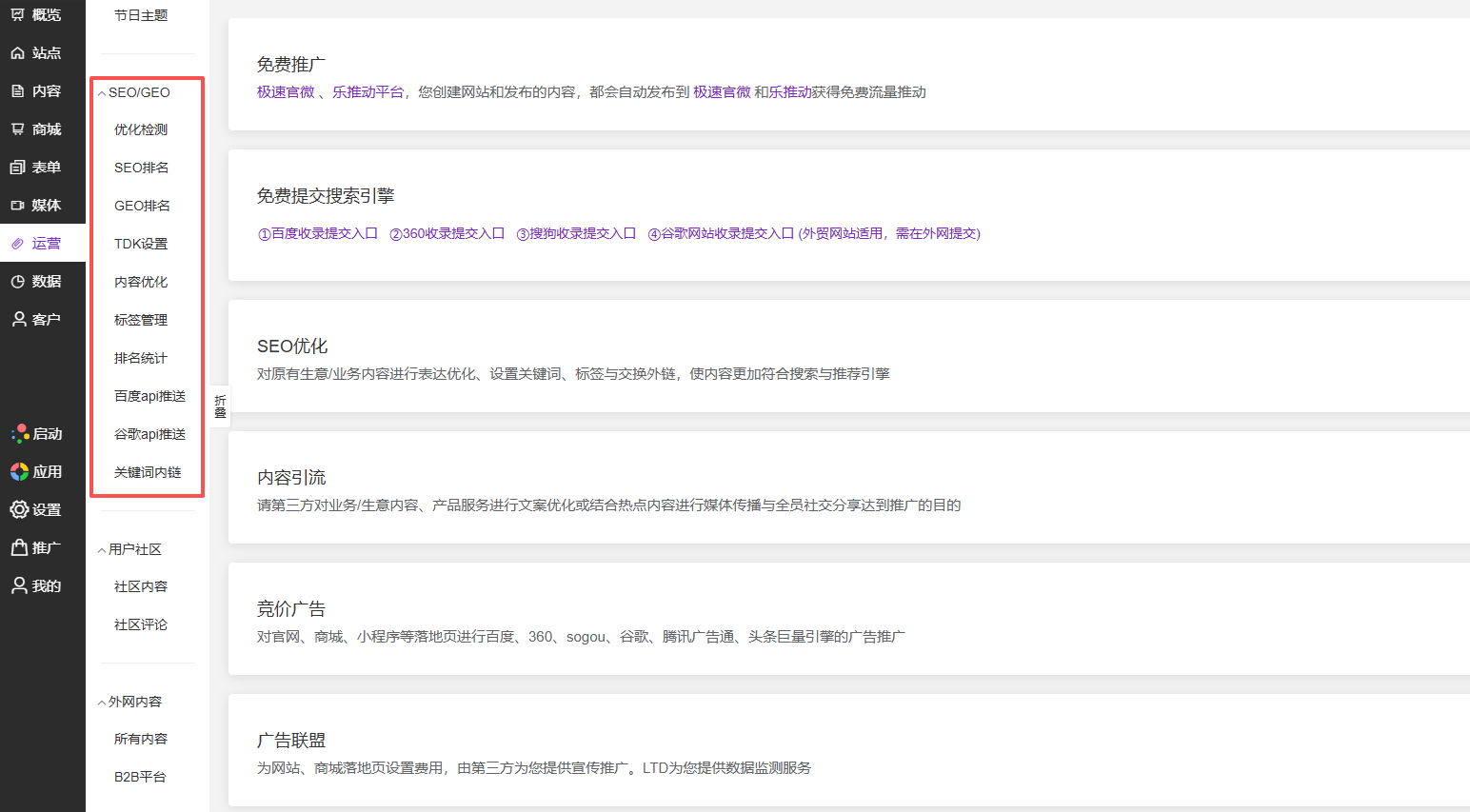Open the 推广 bag icon
1470x812 pixels.
click(19, 548)
